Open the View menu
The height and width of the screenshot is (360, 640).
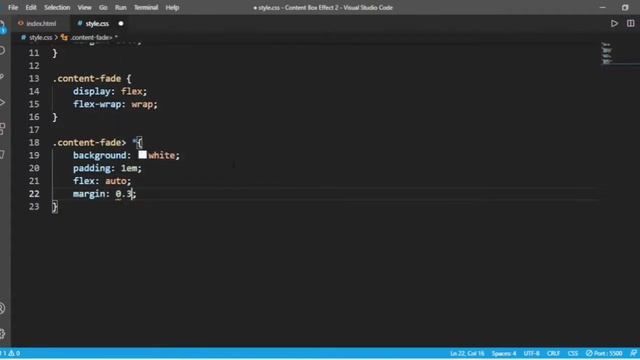tap(84, 8)
